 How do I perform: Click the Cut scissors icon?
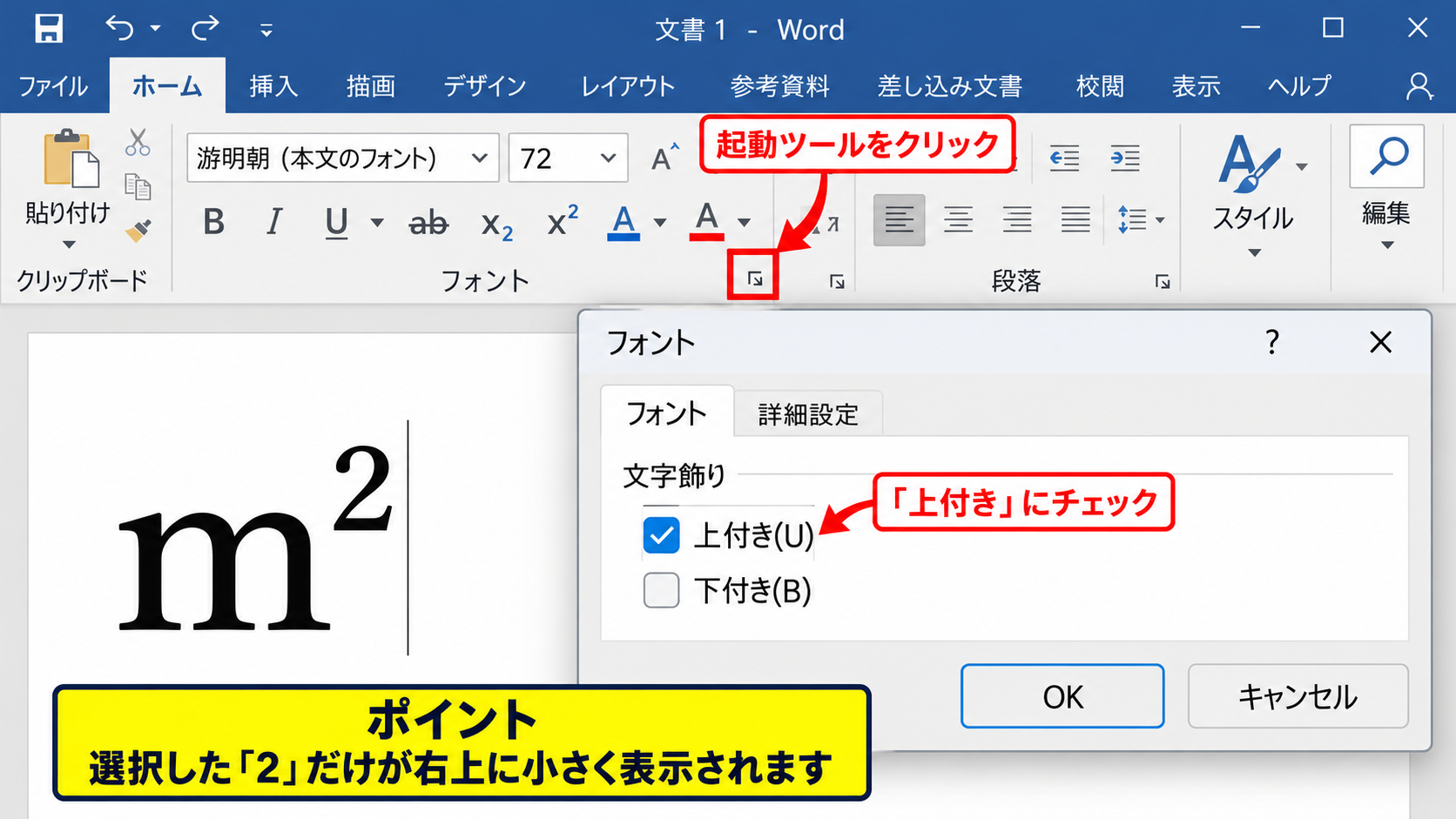(138, 142)
